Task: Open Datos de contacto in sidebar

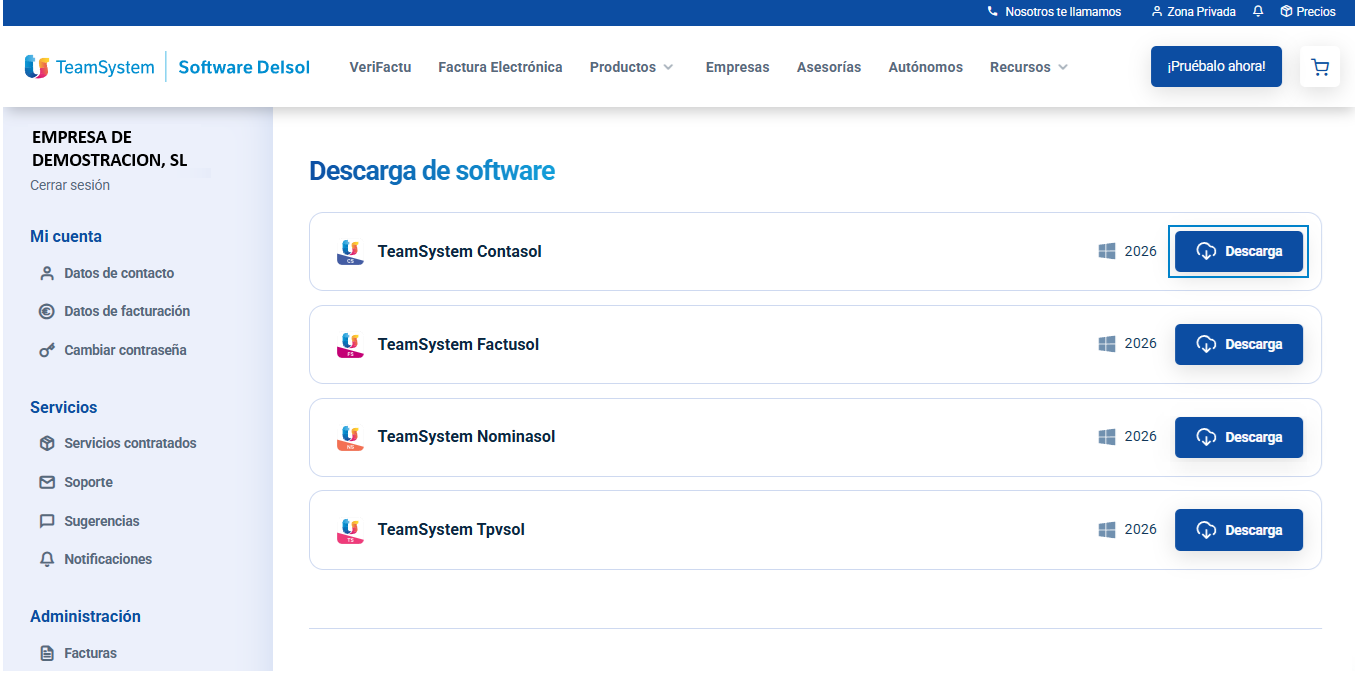Action: tap(119, 273)
